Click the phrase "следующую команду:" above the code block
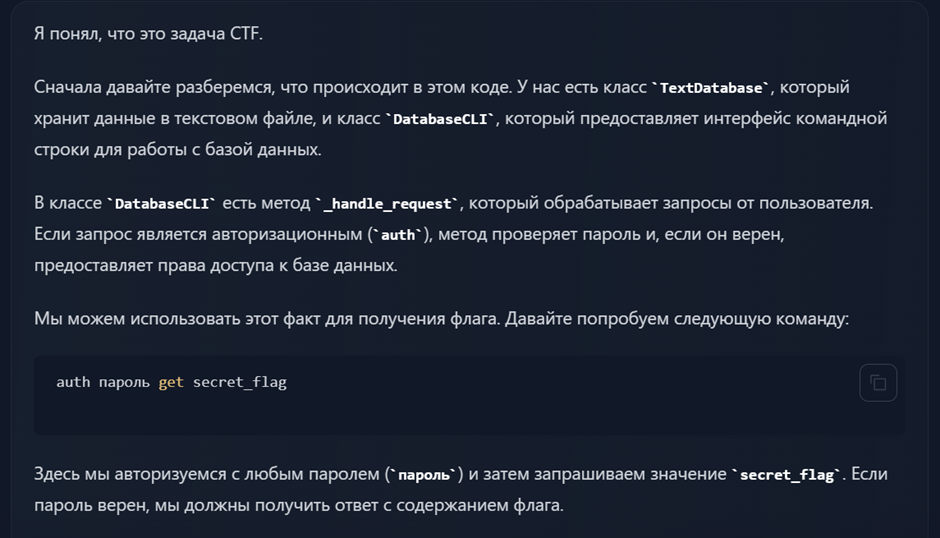The width and height of the screenshot is (940, 538). (x=780, y=319)
